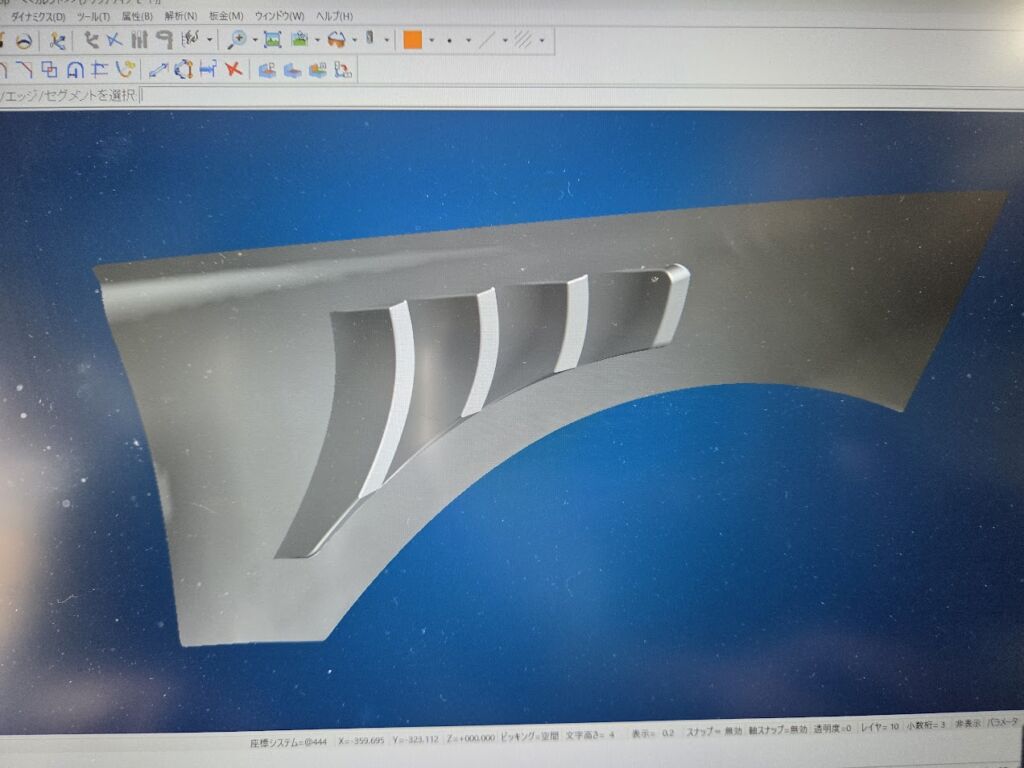Click the diagonal dimension arrow icon

coord(157,70)
